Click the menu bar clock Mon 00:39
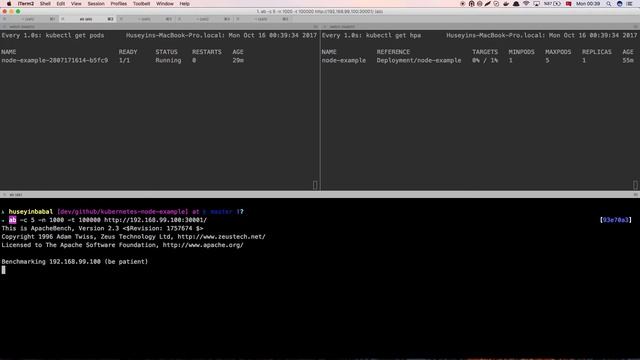Image resolution: width=640 pixels, height=360 pixels. point(588,4)
